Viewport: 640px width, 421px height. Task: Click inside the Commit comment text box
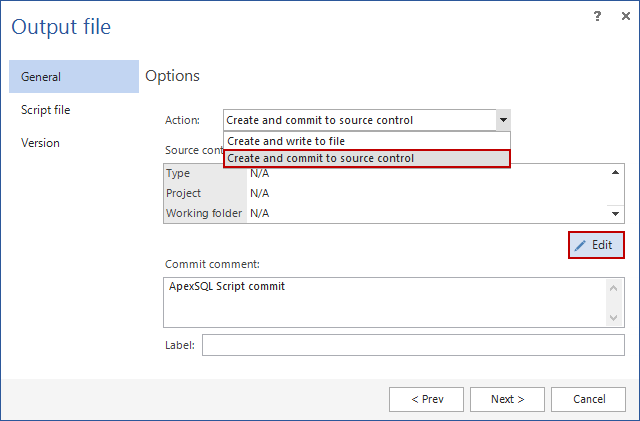coord(385,302)
